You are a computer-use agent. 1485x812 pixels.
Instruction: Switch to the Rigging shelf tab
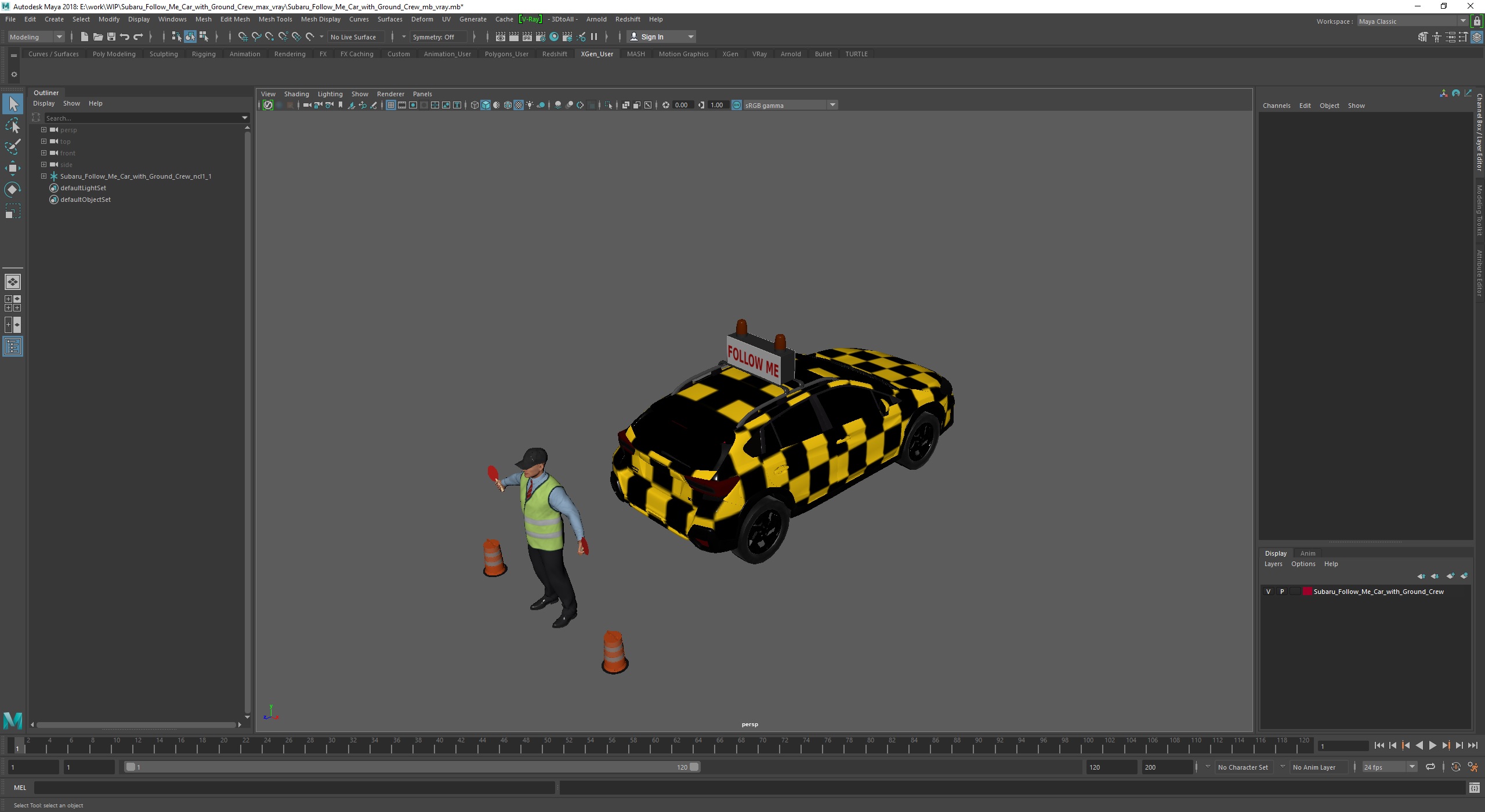[204, 54]
